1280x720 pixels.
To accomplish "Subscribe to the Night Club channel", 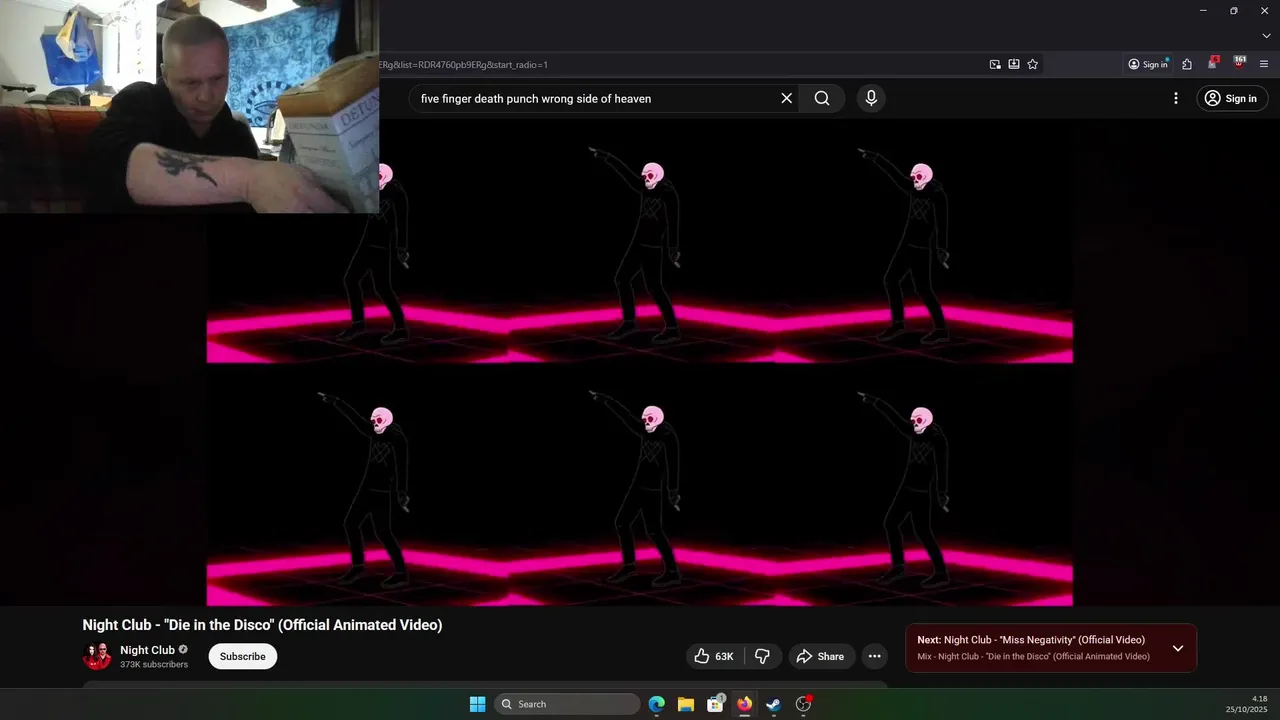I will 243,656.
